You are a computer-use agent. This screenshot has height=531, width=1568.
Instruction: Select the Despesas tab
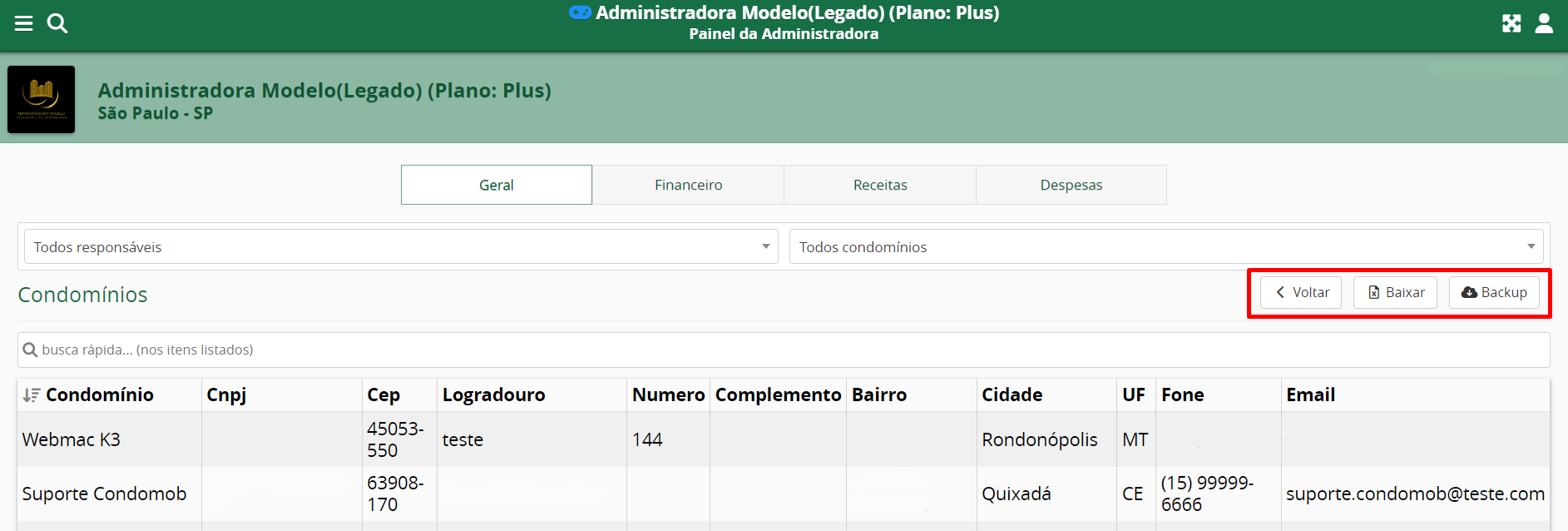[1071, 185]
